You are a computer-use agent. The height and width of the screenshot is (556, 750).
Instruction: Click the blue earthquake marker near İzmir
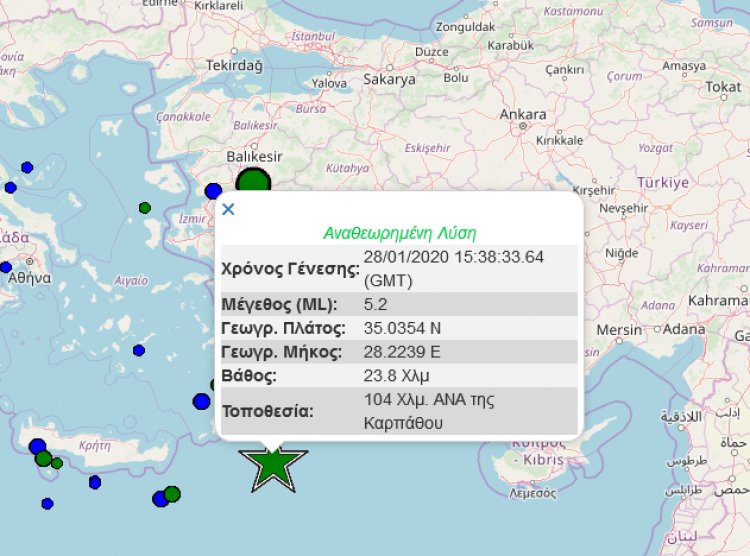click(213, 191)
